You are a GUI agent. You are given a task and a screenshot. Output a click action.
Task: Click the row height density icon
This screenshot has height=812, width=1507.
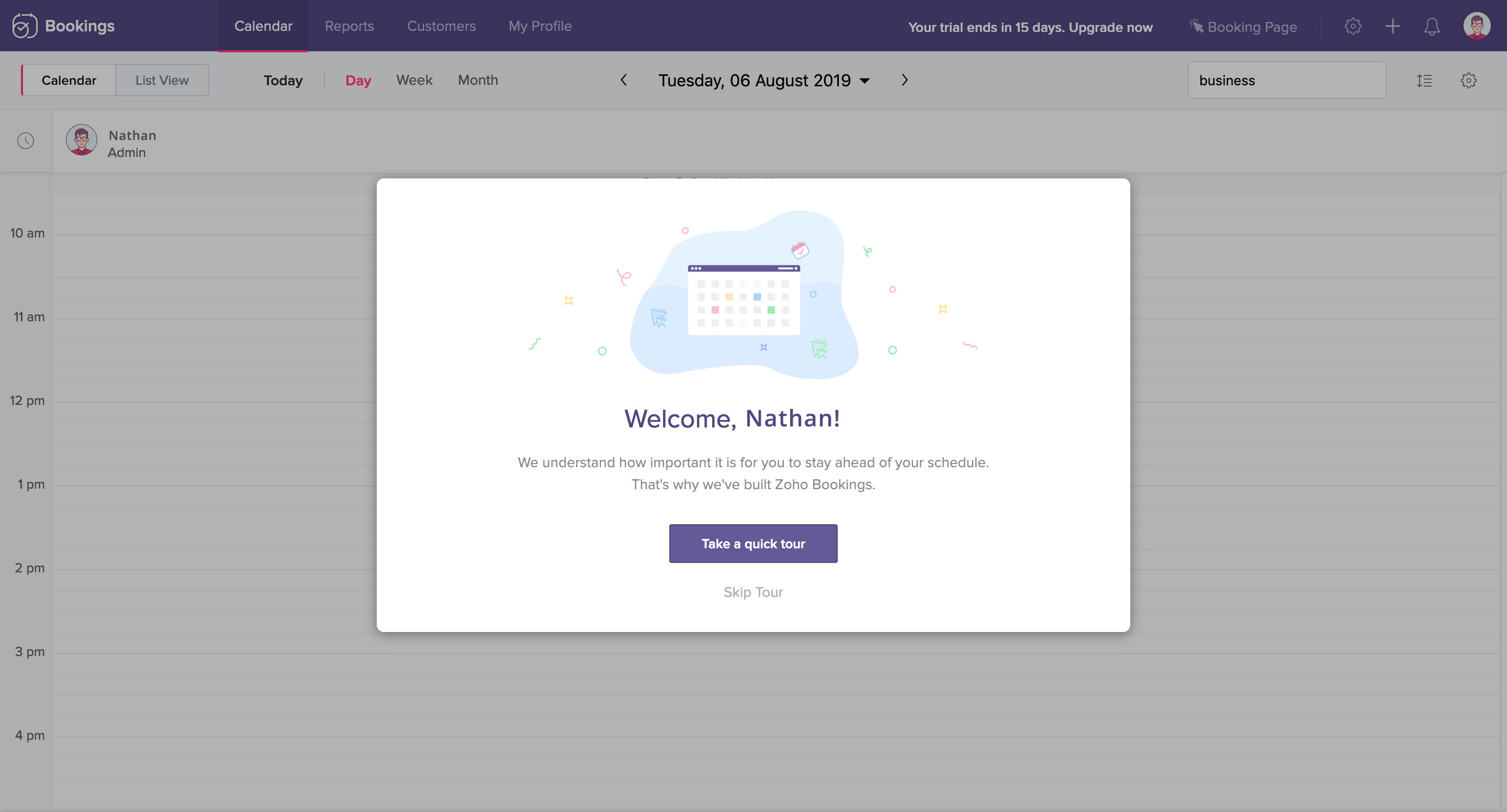click(x=1424, y=81)
